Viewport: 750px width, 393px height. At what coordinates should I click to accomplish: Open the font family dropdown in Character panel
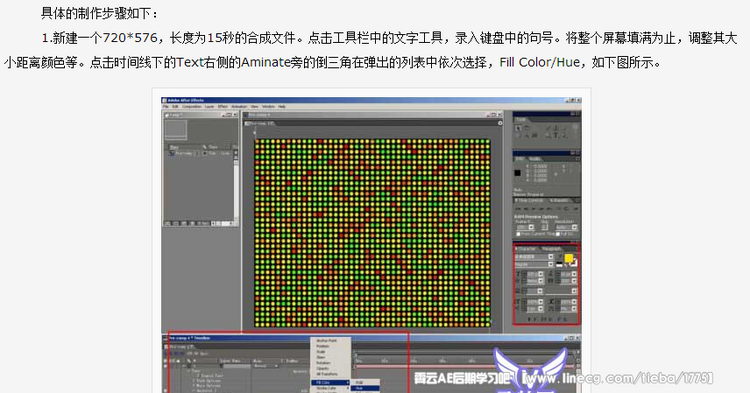pyautogui.click(x=534, y=257)
